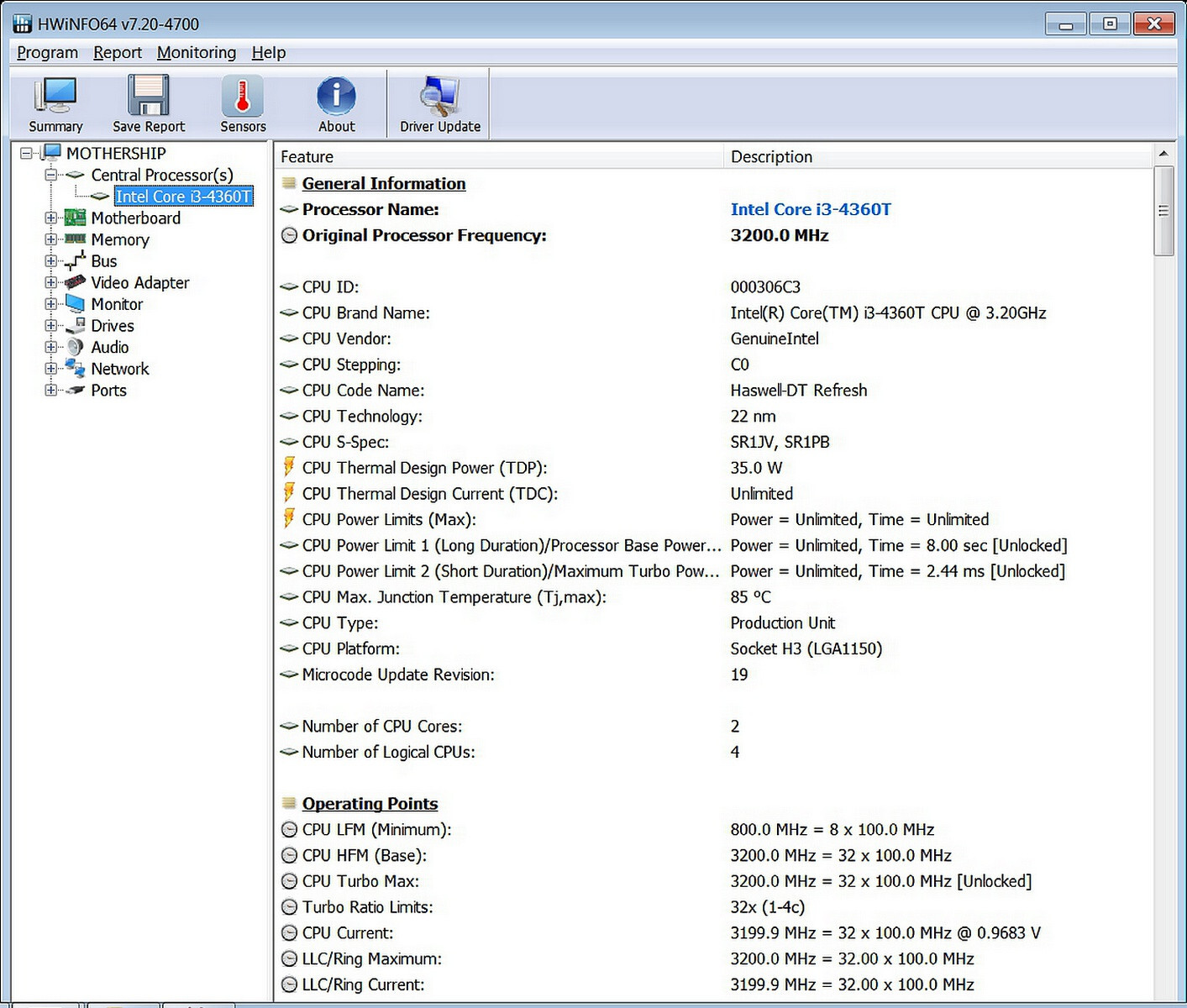
Task: Select the Processor Name row
Action: click(x=714, y=209)
